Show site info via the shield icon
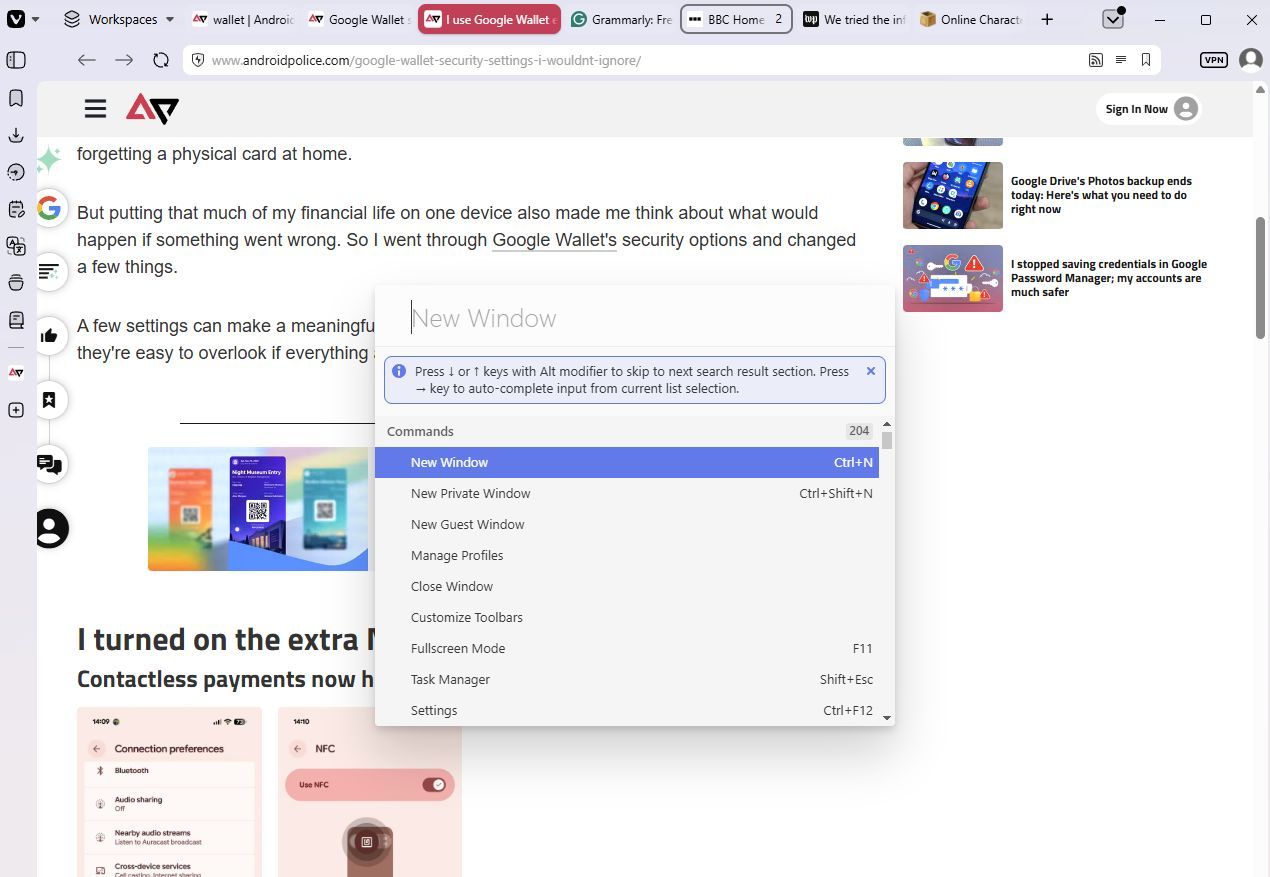 [198, 60]
